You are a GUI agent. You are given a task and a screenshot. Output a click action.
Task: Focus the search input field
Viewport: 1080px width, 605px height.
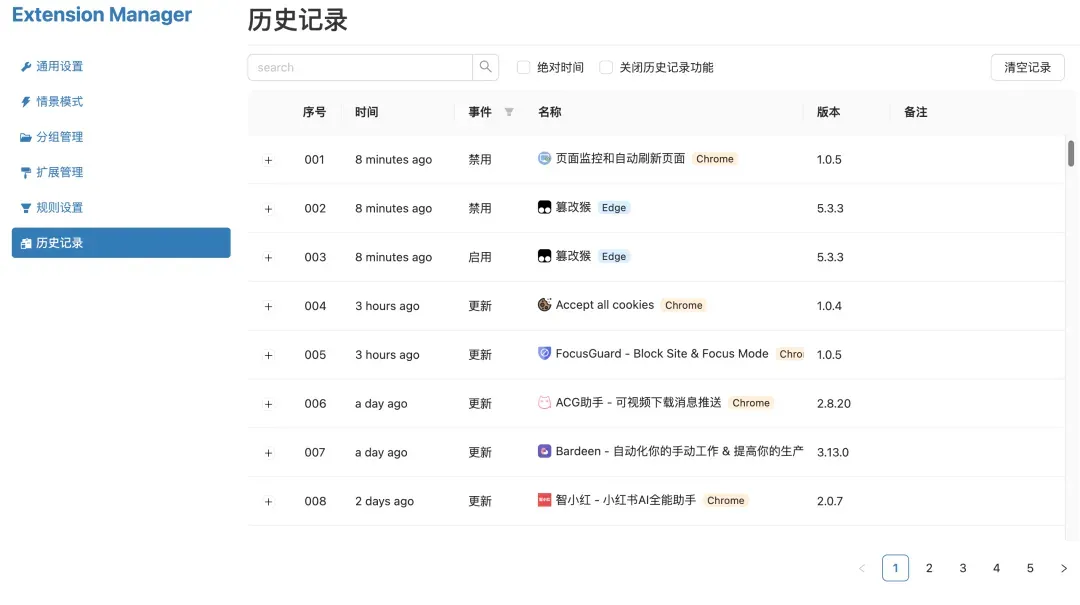tap(360, 67)
